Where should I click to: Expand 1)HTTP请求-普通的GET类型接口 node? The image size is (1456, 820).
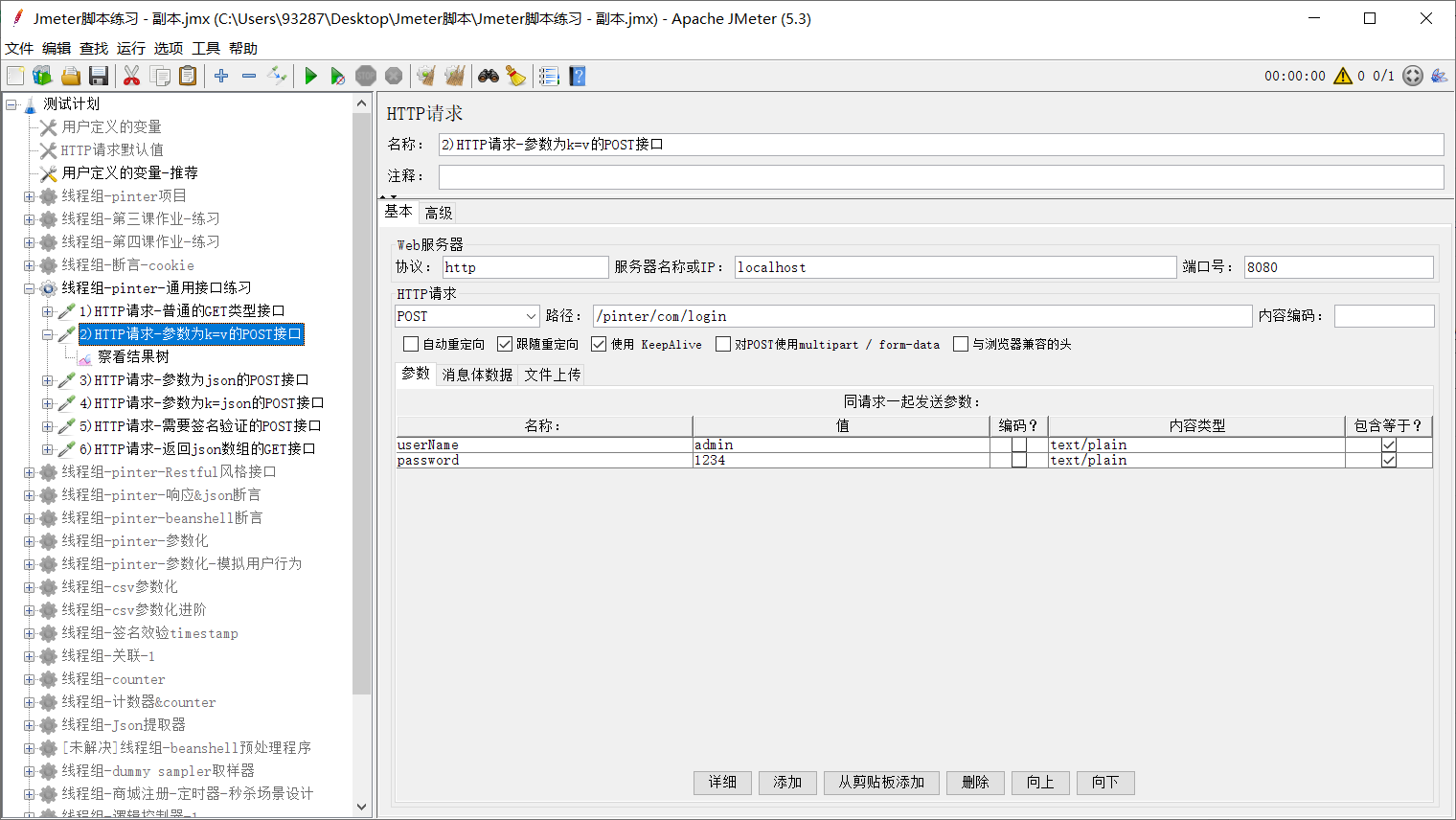(47, 311)
